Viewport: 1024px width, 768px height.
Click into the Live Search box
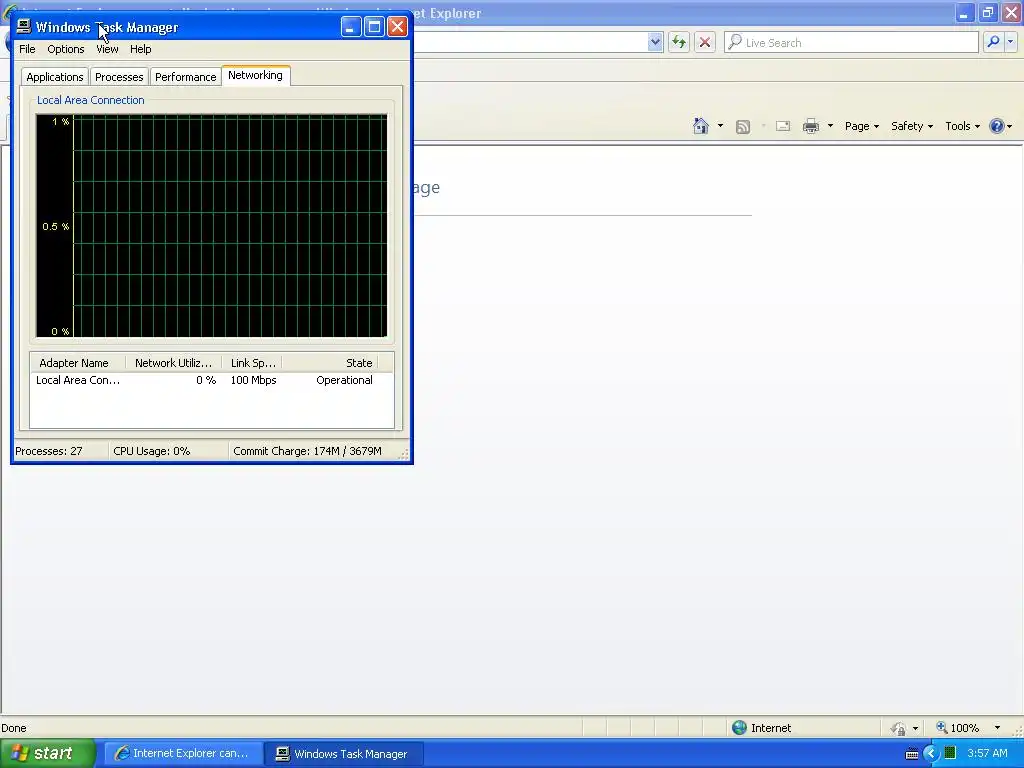[851, 42]
